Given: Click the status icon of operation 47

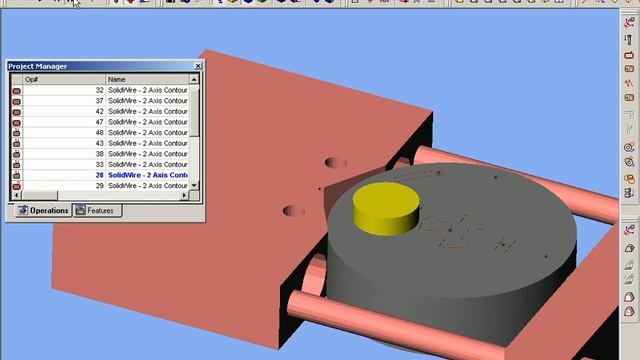Looking at the screenshot, I should pos(16,122).
